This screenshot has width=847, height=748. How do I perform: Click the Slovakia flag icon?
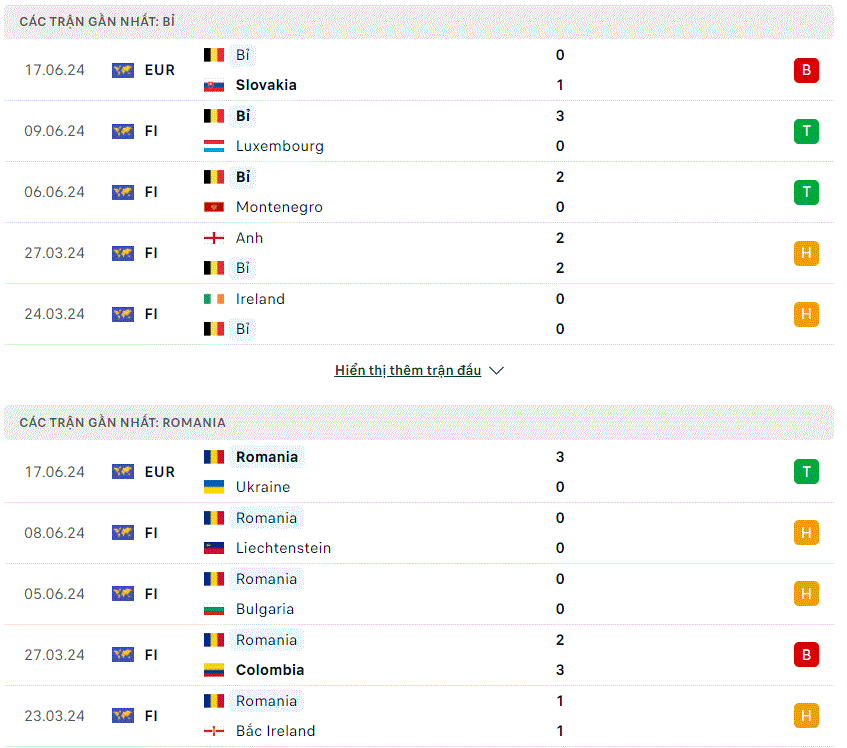click(x=214, y=85)
